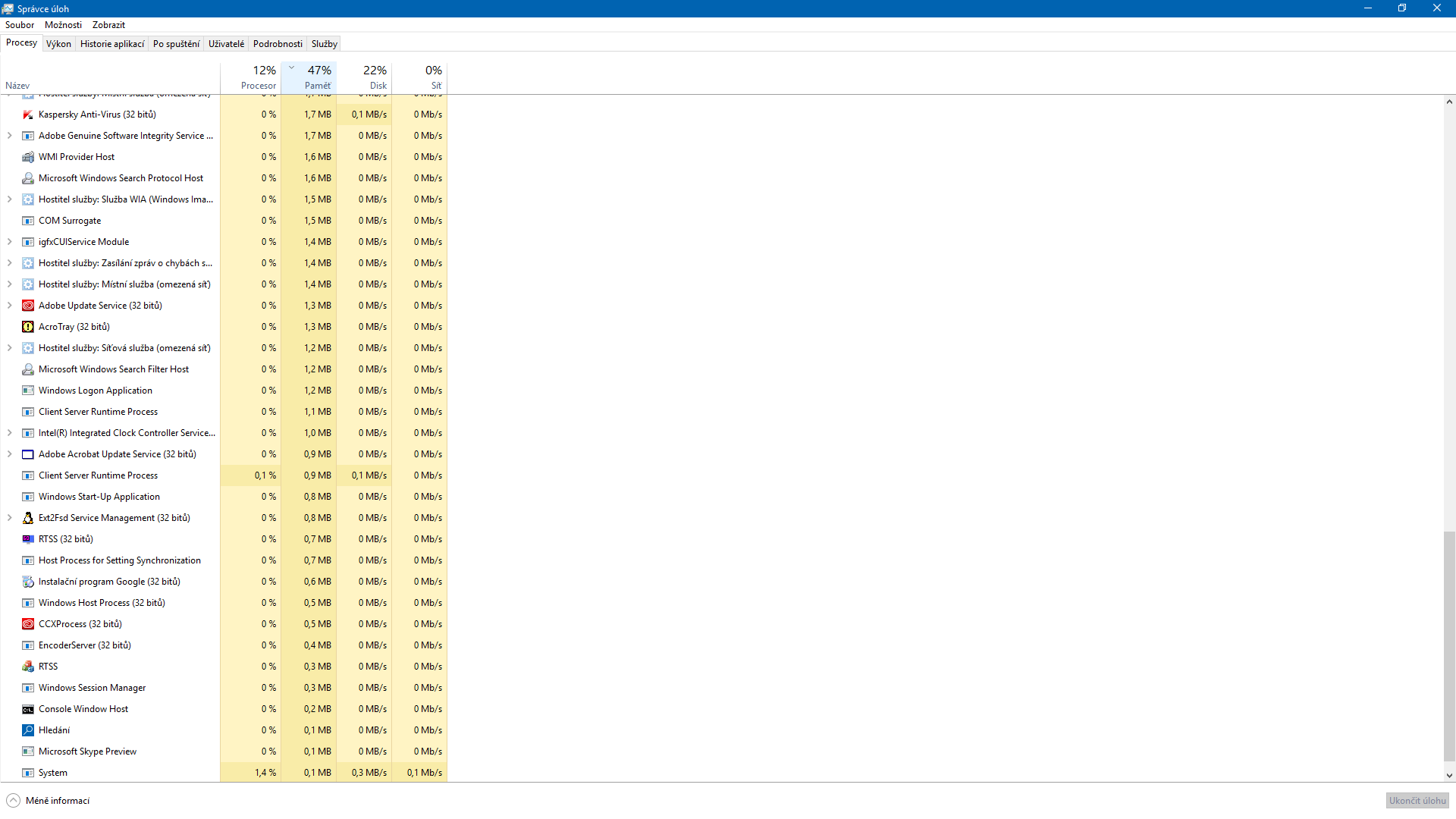Switch to the Podrobnosti tab
1456x819 pixels.
tap(278, 44)
